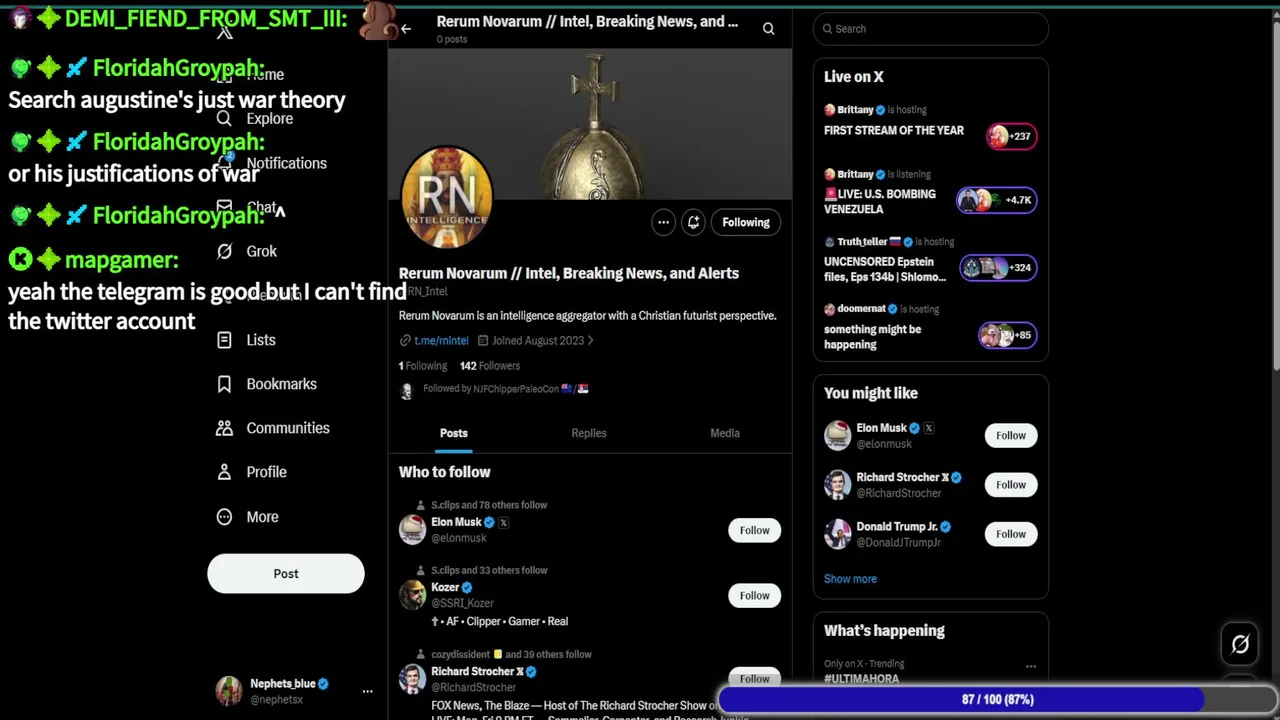
Task: Click the right-panel Search field
Action: [930, 29]
